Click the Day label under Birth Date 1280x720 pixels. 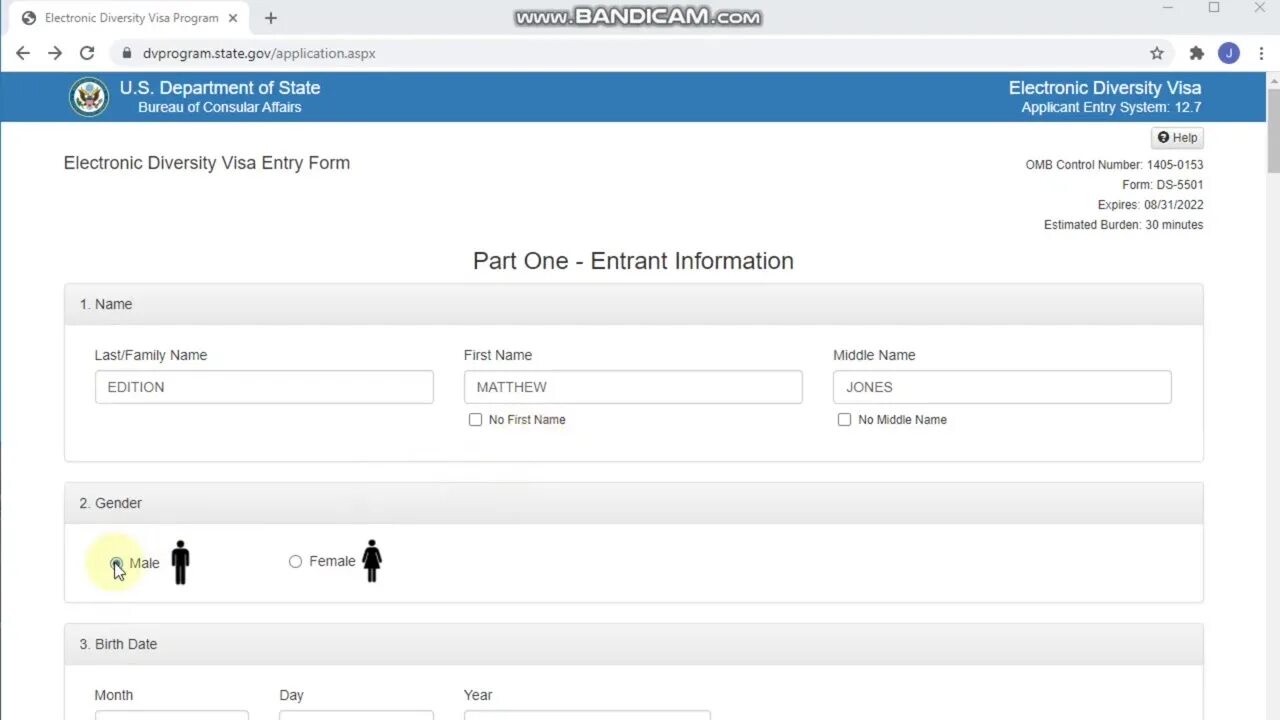292,695
